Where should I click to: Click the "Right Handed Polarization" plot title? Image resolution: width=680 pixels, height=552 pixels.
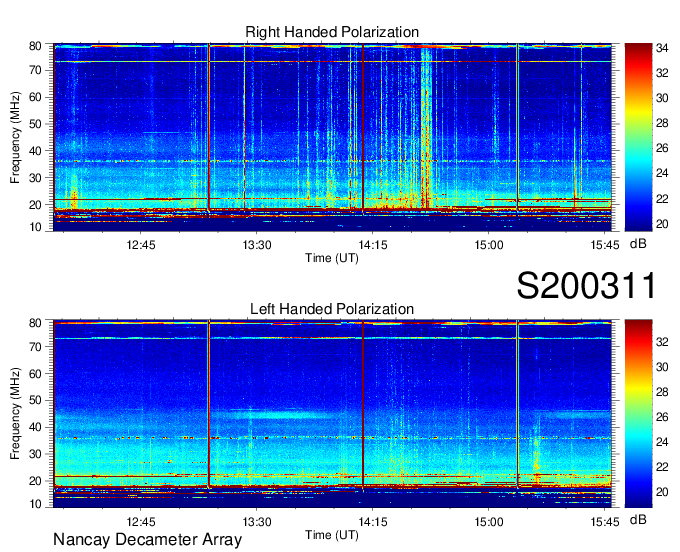tap(332, 32)
